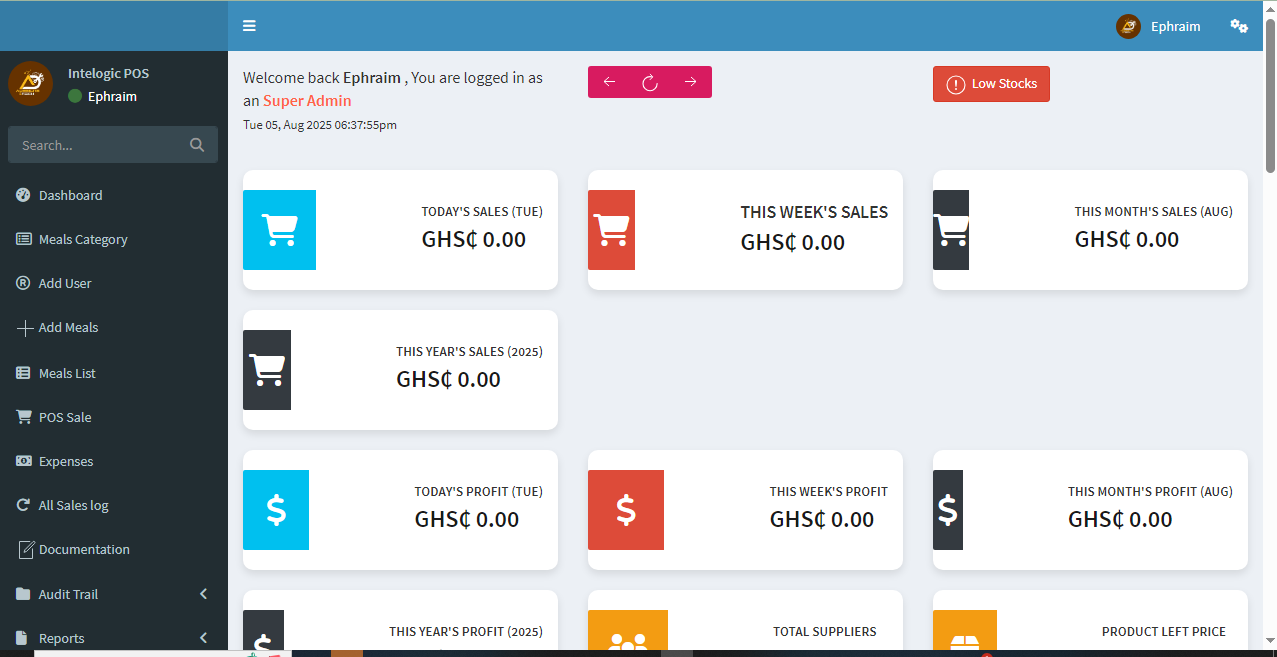Click the Audit Trail folder icon
Screen dimensions: 1277x657
(23, 594)
